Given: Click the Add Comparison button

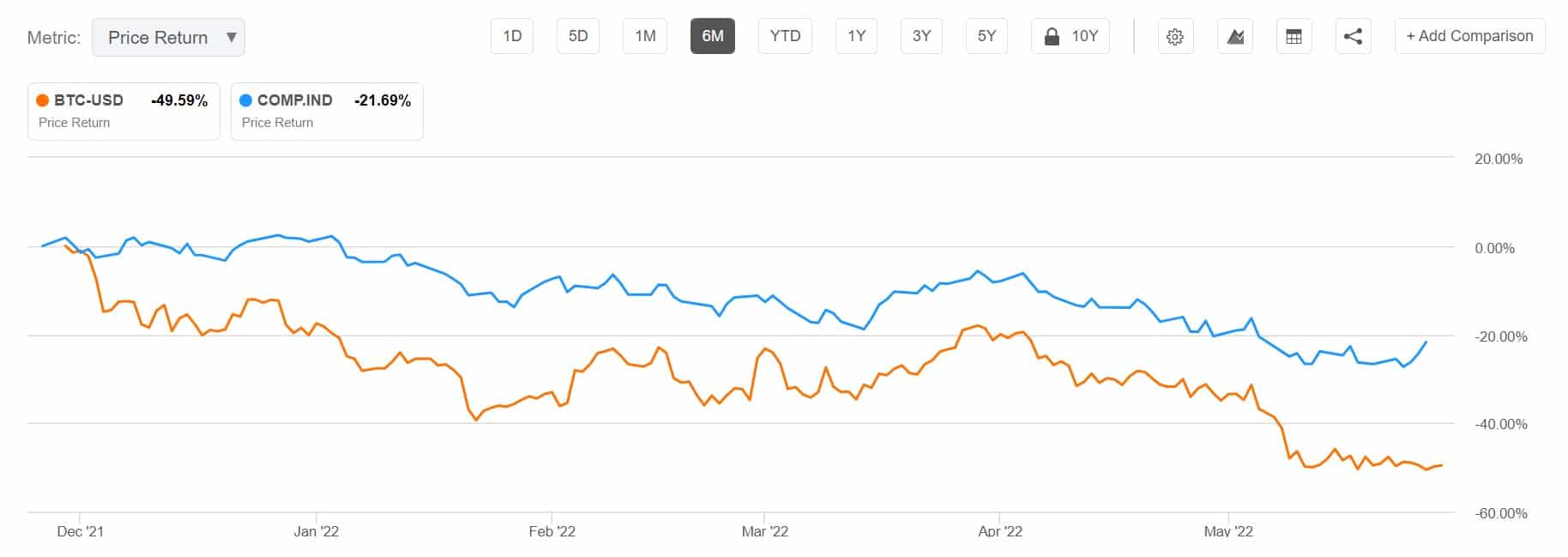Looking at the screenshot, I should click(x=1469, y=36).
